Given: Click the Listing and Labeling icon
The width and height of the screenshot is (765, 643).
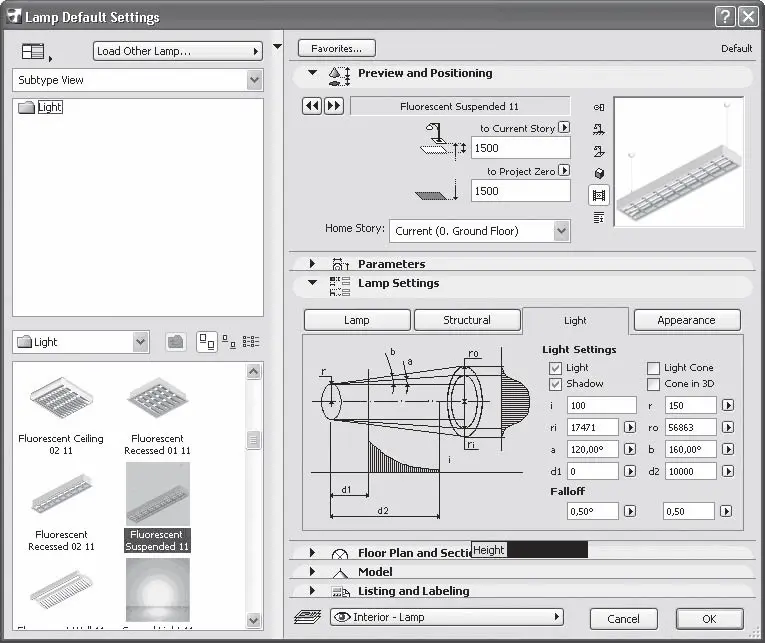Looking at the screenshot, I should (340, 592).
